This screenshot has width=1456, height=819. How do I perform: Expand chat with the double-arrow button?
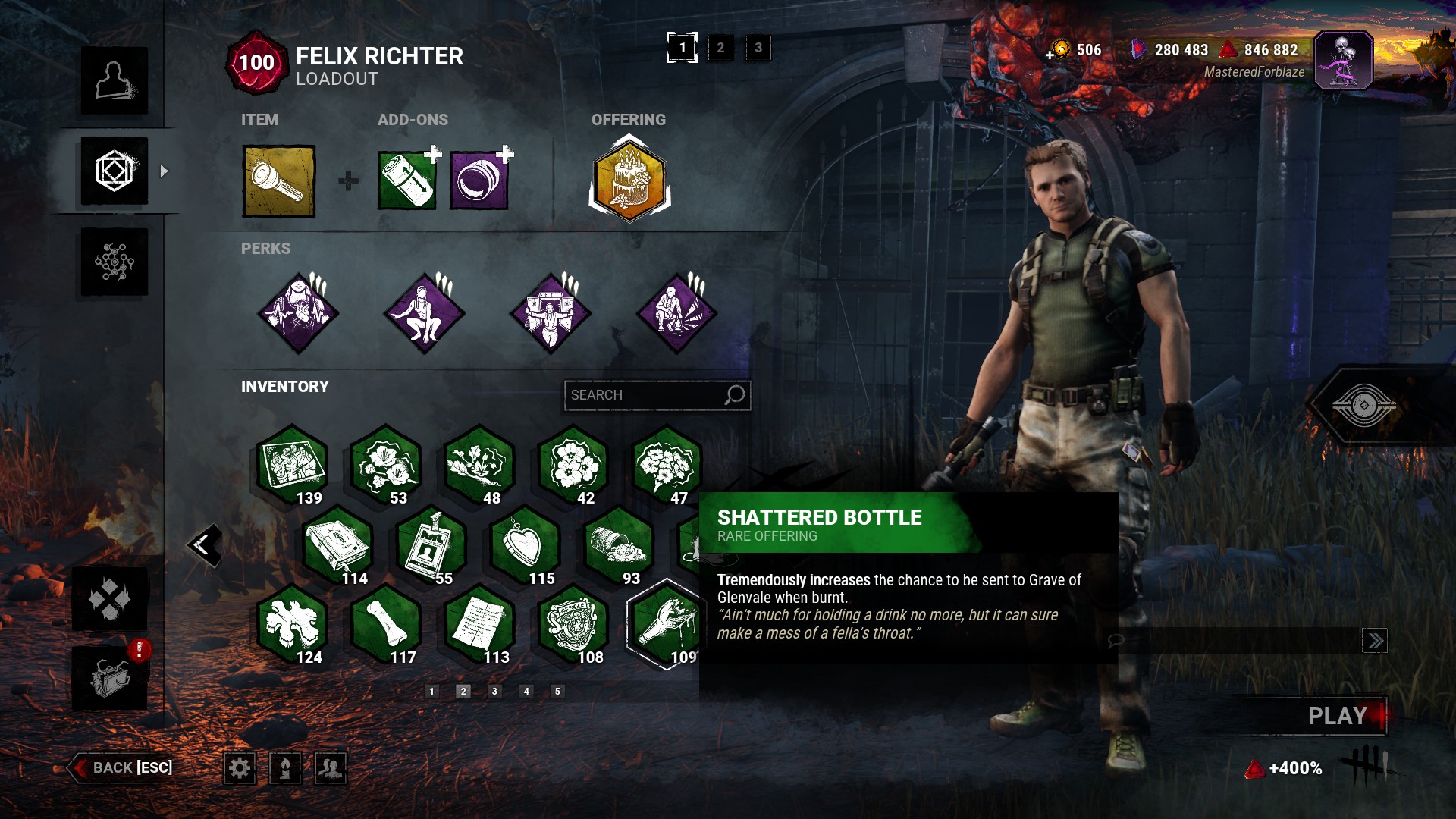coord(1375,641)
